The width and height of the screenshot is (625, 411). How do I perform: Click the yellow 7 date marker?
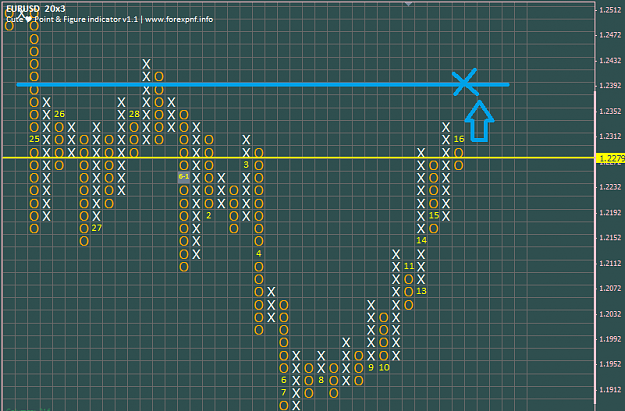pyautogui.click(x=283, y=392)
